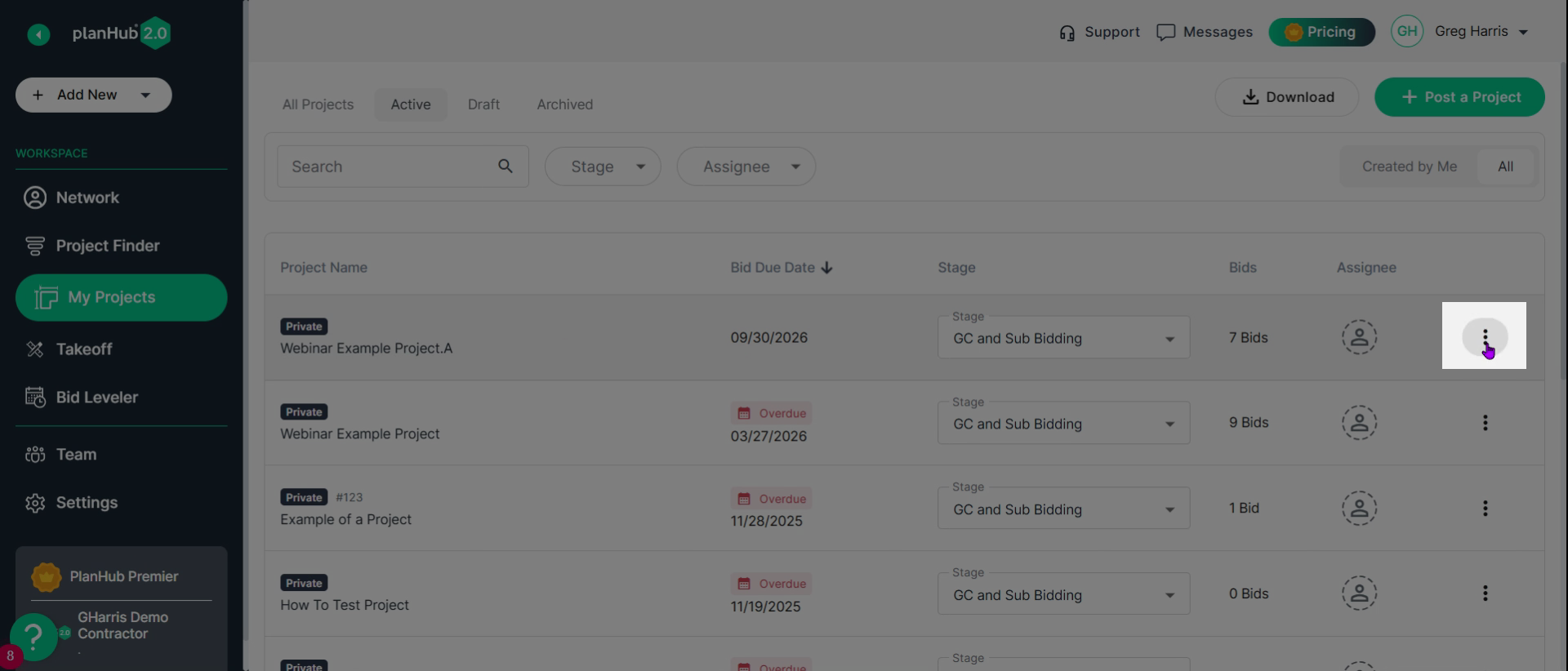The width and height of the screenshot is (1568, 671).
Task: Click the 0 Bids count
Action: click(x=1248, y=593)
